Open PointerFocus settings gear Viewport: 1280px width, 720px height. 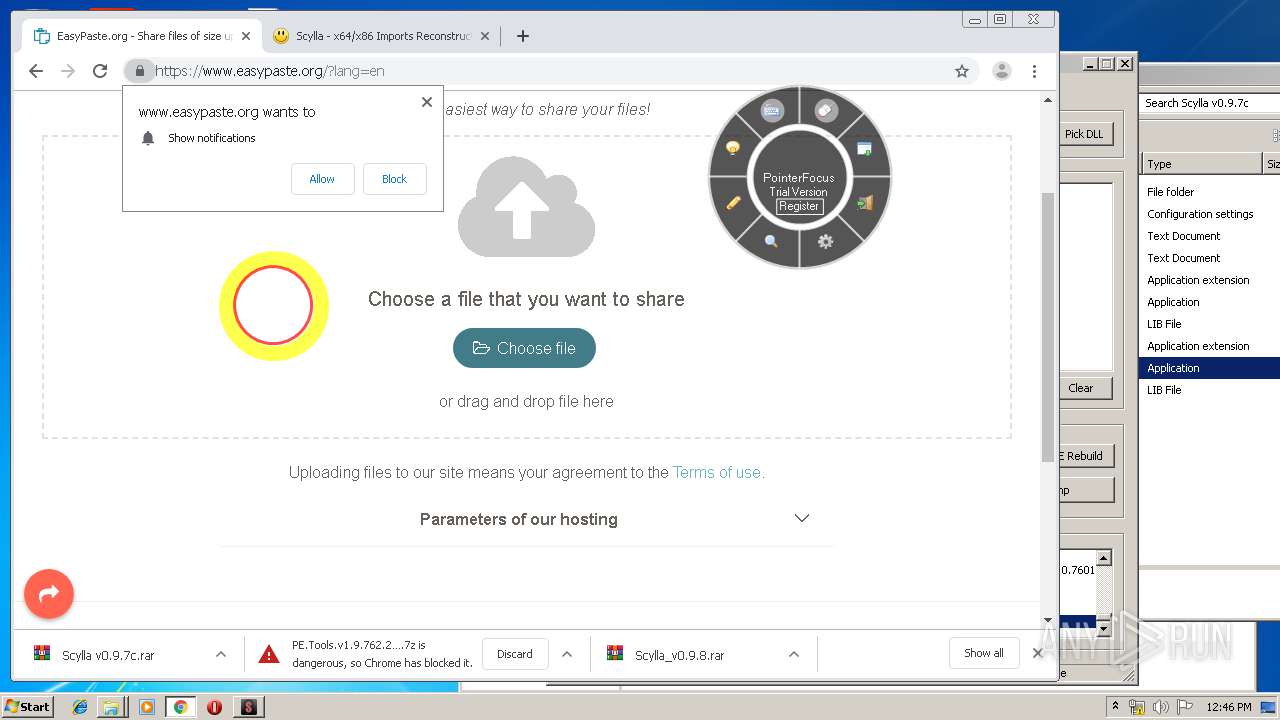pyautogui.click(x=825, y=241)
